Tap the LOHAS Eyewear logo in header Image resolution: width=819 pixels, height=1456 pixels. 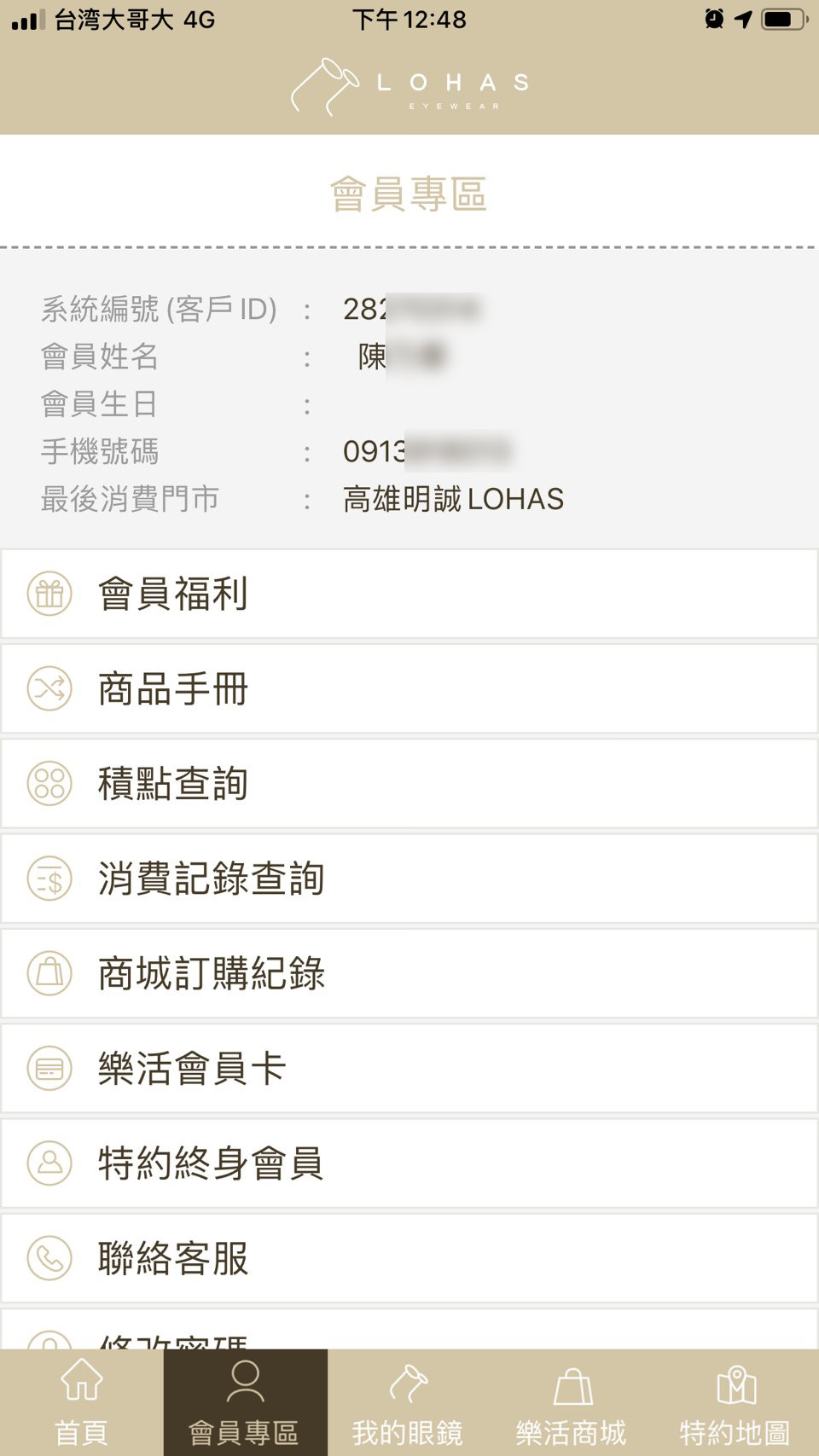[x=409, y=86]
